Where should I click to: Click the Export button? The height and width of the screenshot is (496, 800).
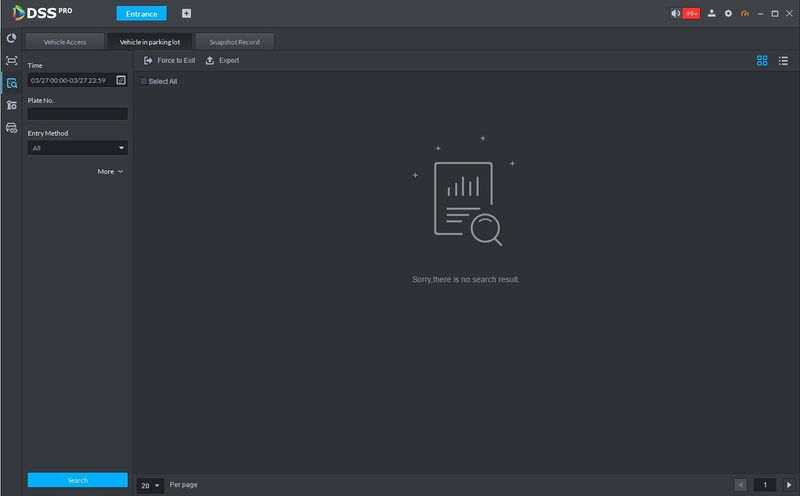(x=222, y=60)
